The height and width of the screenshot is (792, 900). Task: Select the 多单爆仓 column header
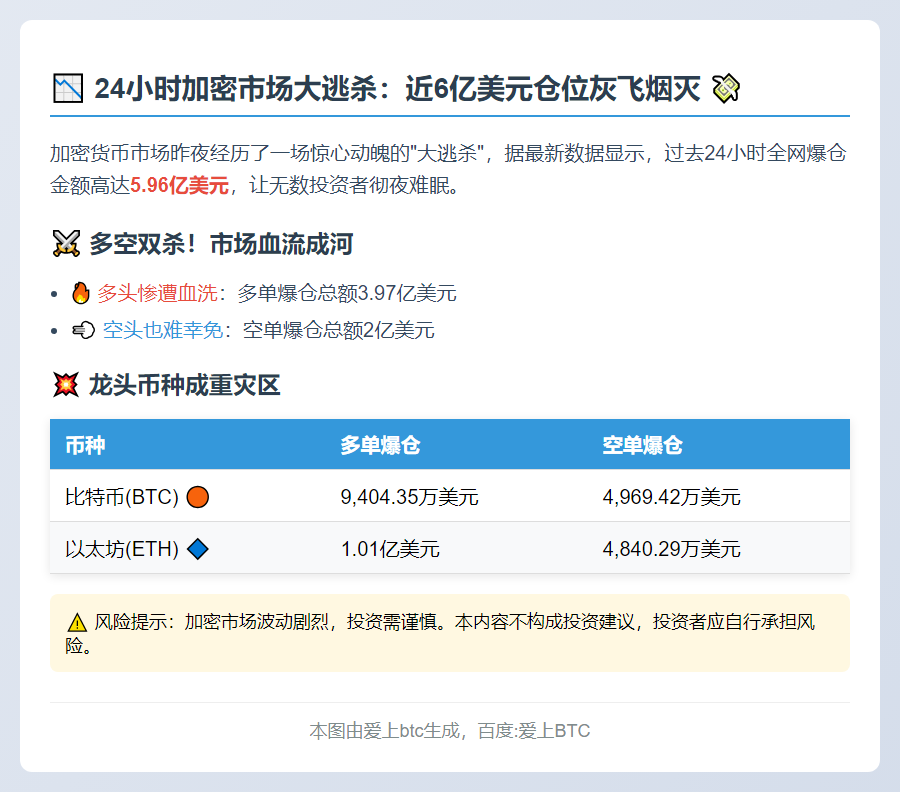(x=380, y=445)
